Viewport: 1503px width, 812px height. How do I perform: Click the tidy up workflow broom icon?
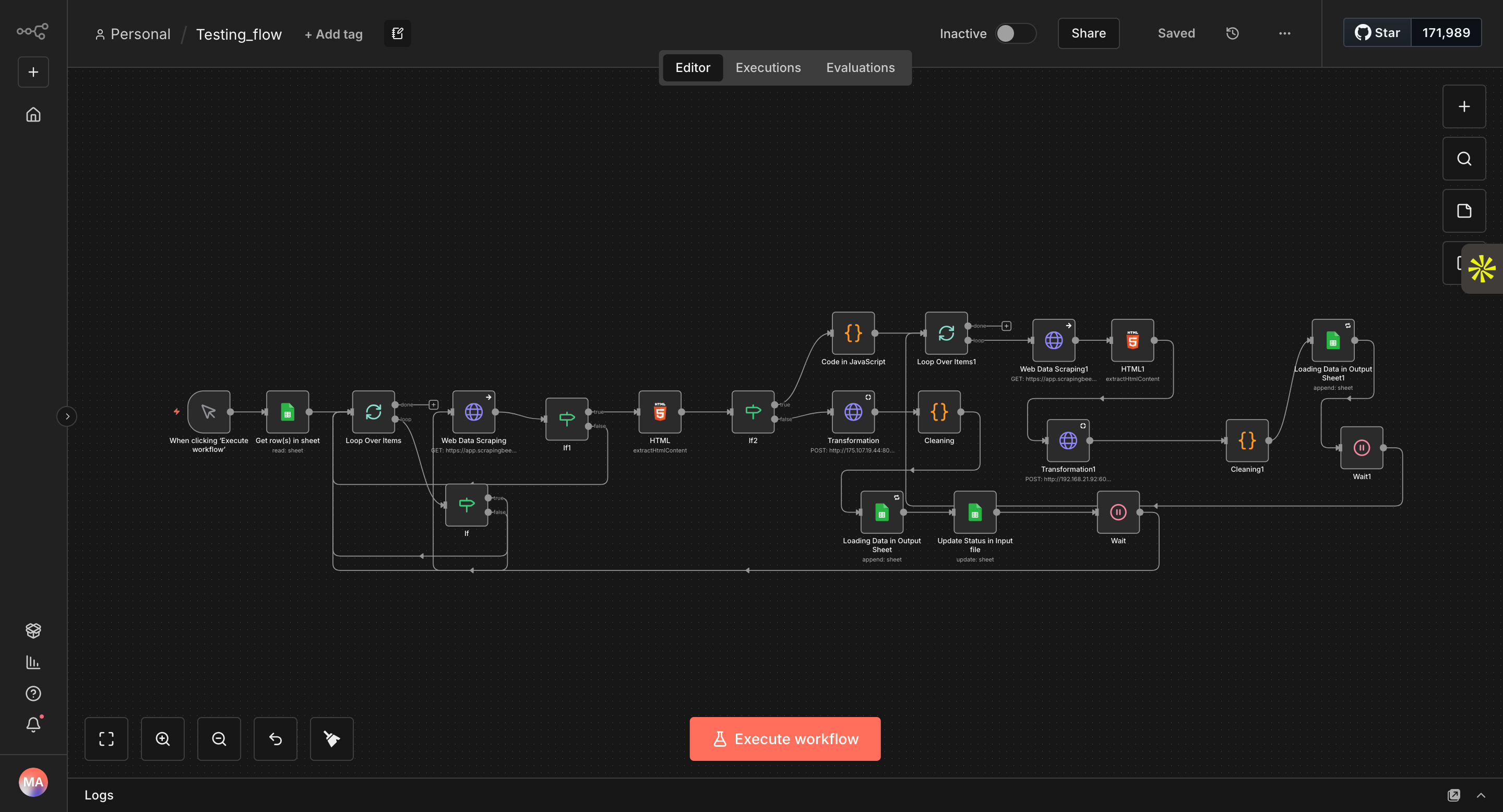point(331,738)
